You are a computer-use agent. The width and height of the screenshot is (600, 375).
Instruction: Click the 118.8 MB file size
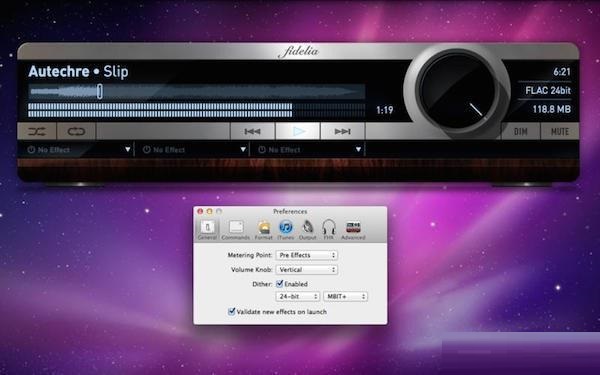(552, 109)
